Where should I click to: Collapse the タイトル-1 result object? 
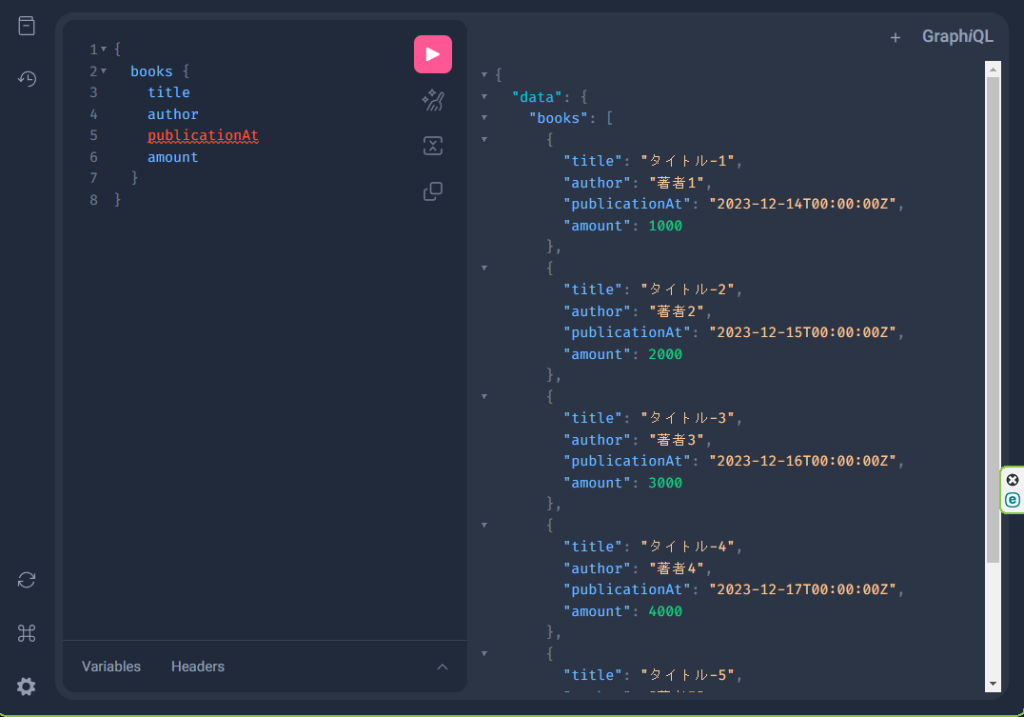[x=485, y=139]
